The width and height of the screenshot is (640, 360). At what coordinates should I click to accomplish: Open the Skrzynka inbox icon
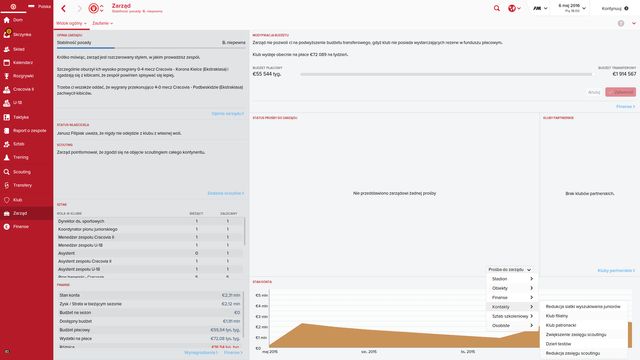click(x=7, y=34)
